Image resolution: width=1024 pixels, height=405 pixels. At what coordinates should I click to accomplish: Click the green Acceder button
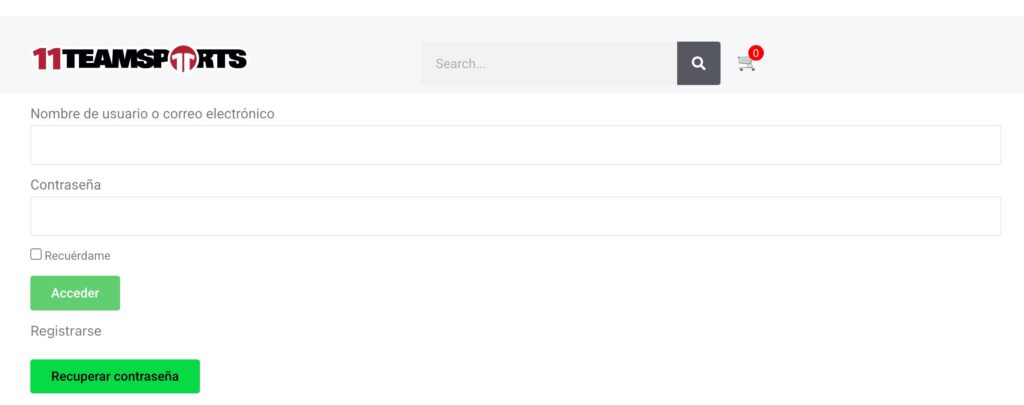(75, 293)
